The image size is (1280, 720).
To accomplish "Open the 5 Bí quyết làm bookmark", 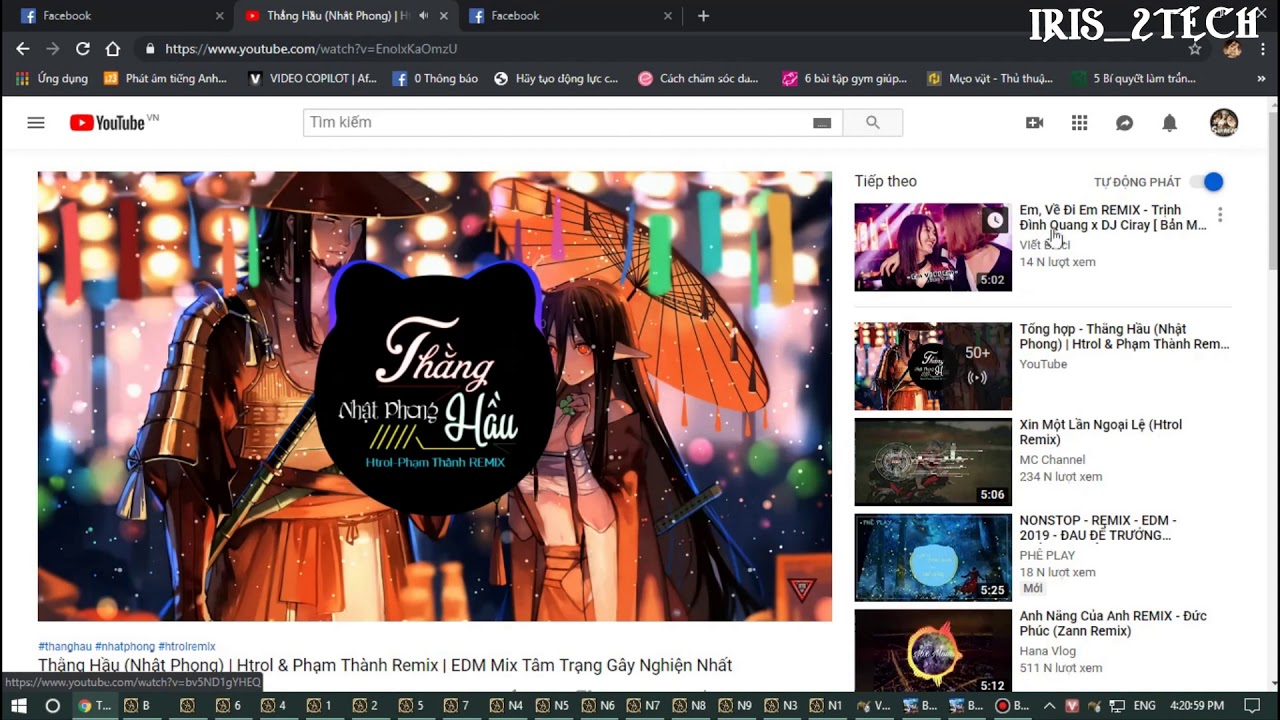I will click(1133, 78).
